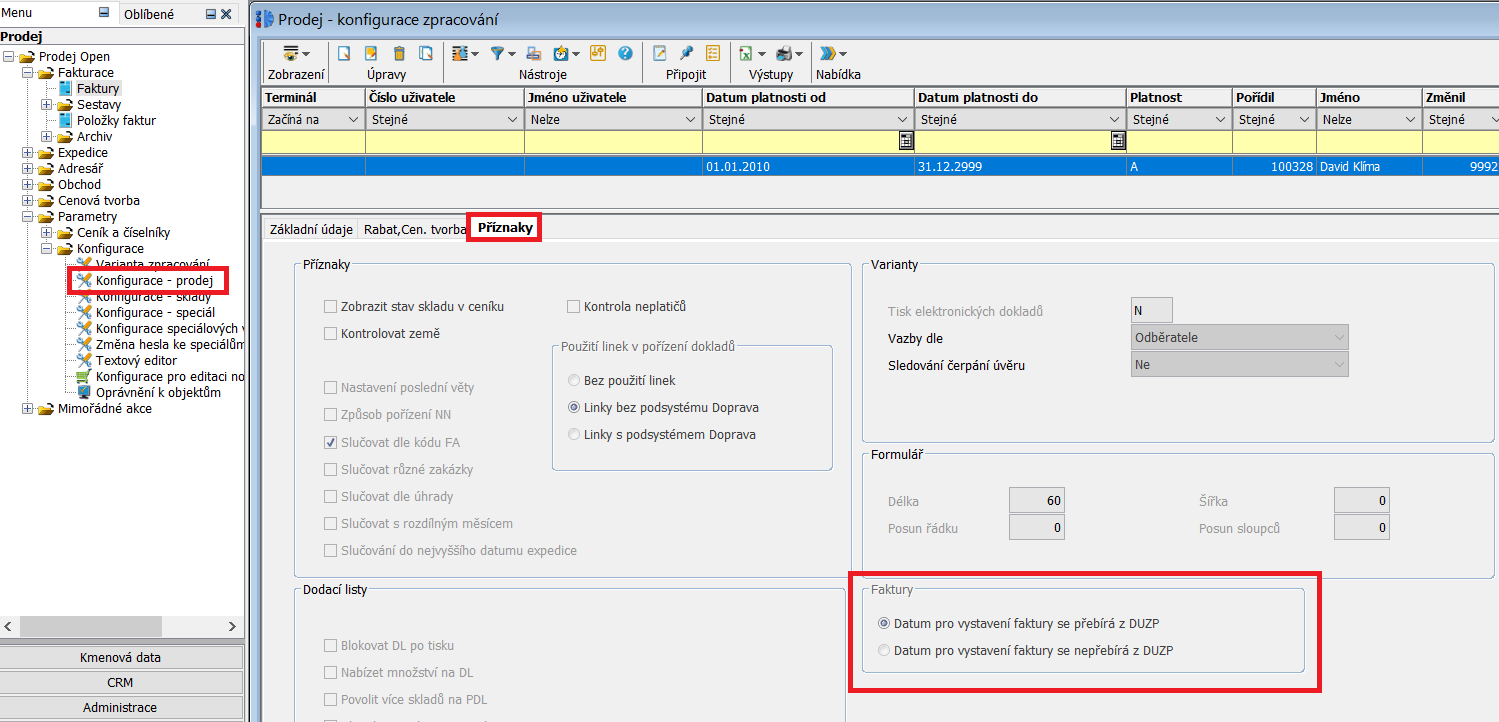Image resolution: width=1499 pixels, height=722 pixels.
Task: Click the blue help question mark icon
Action: tap(625, 54)
